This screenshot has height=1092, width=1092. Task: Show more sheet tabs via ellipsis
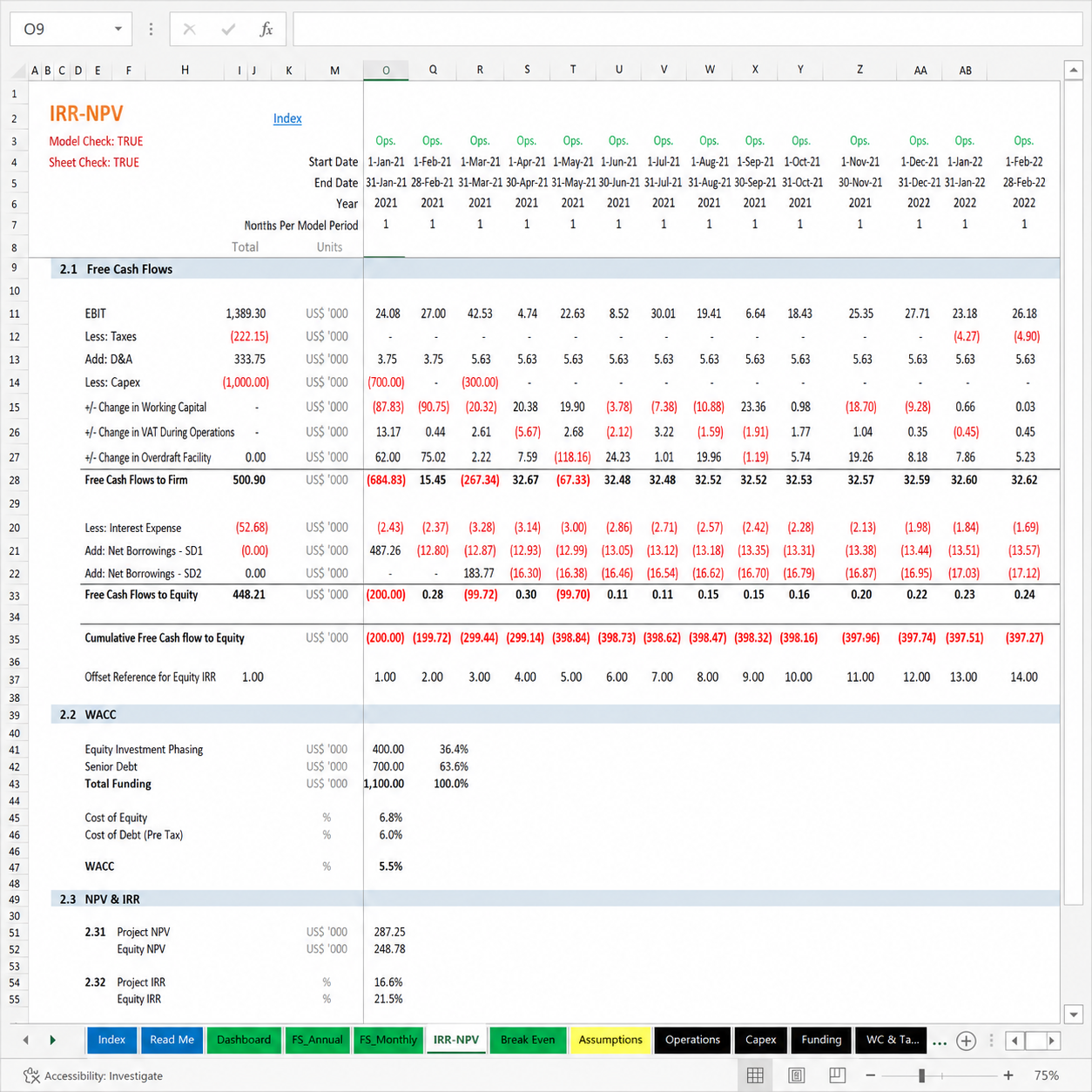coord(940,1041)
